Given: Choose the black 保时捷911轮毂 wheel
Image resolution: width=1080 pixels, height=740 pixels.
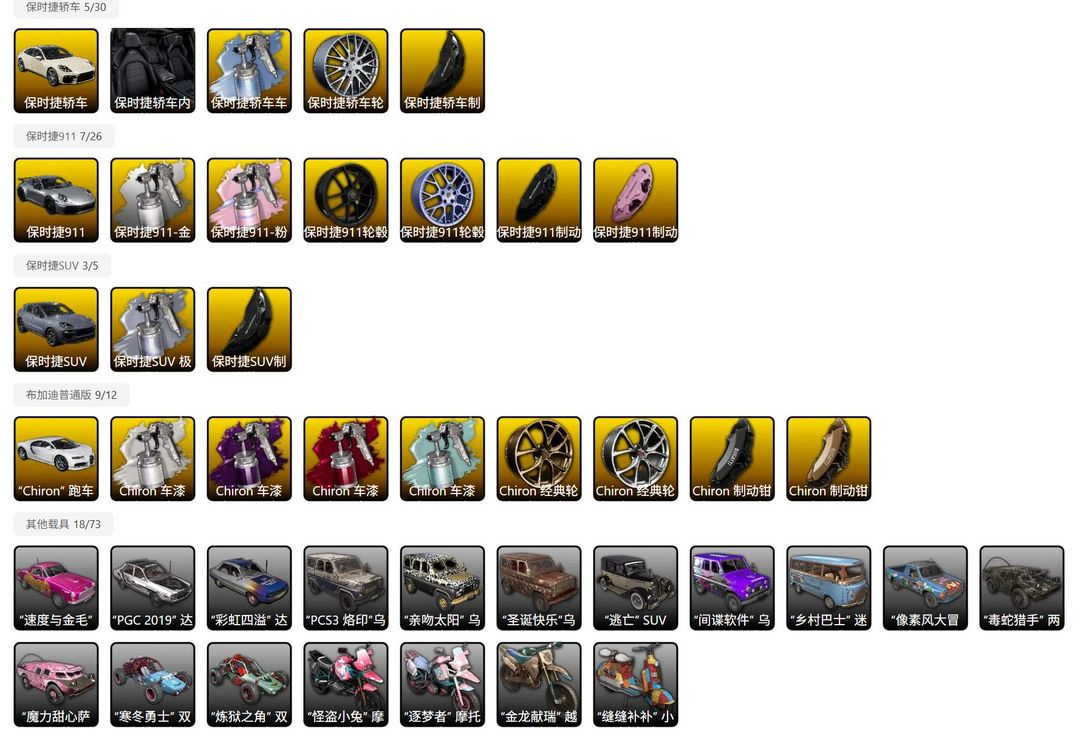Looking at the screenshot, I should click(346, 200).
